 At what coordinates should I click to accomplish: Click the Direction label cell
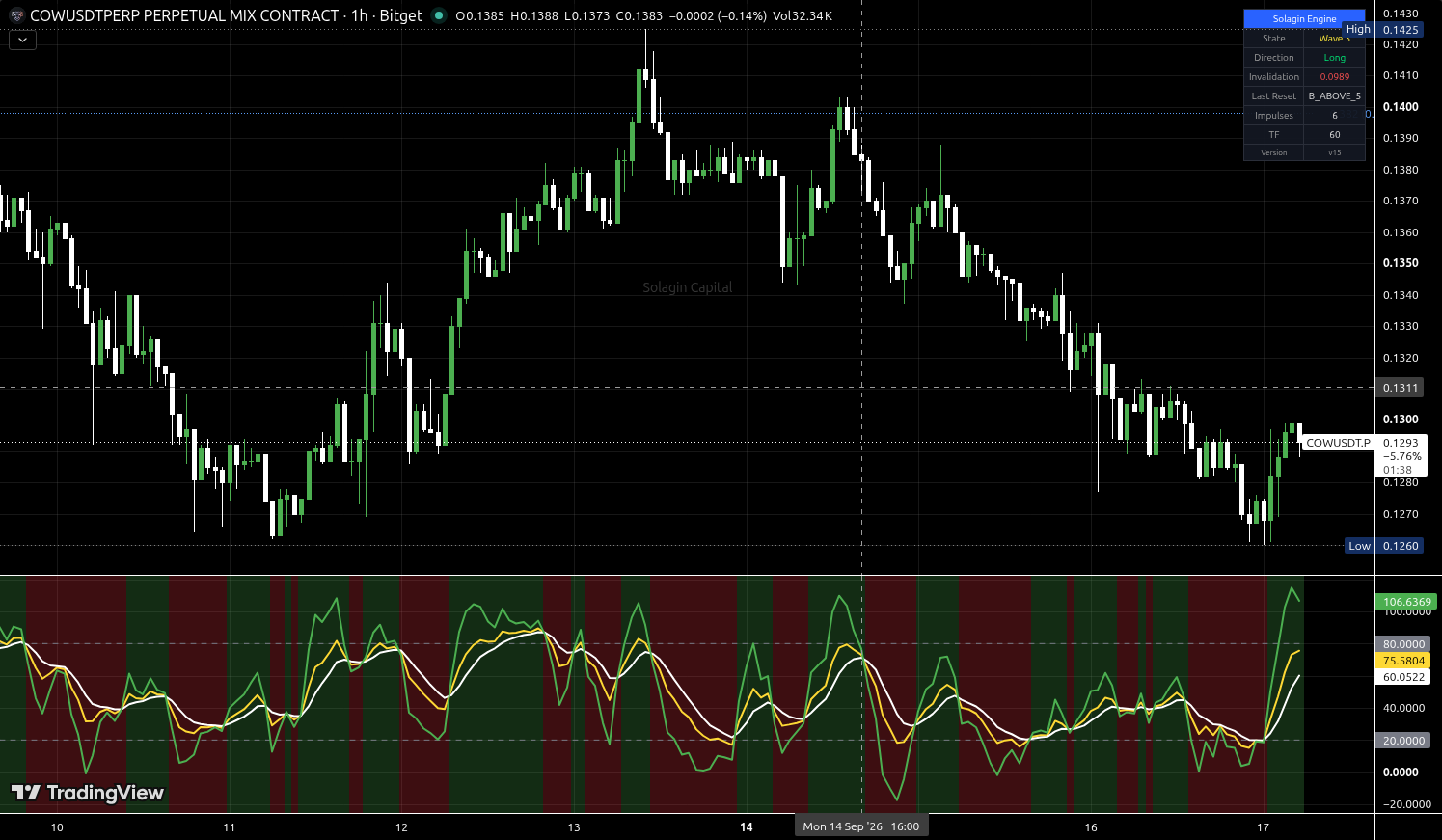[x=1273, y=58]
